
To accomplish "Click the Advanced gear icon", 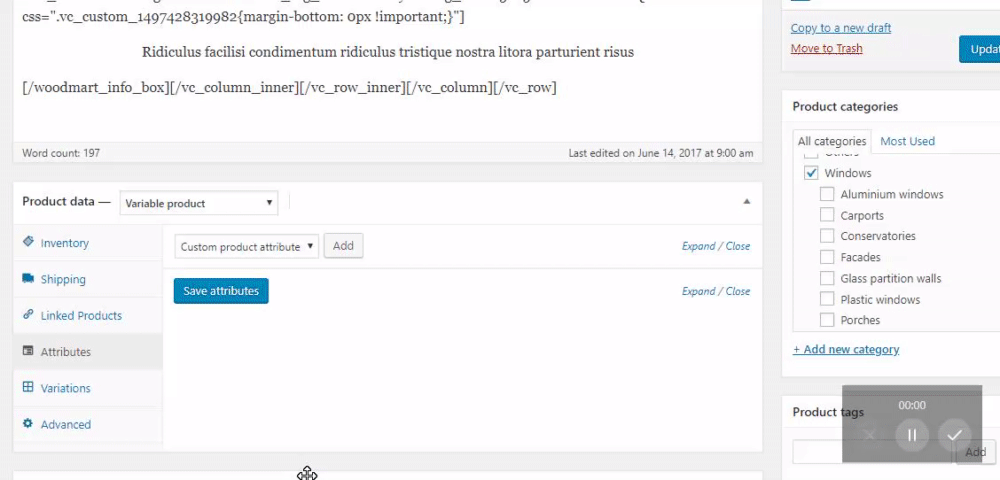I will click(x=28, y=424).
